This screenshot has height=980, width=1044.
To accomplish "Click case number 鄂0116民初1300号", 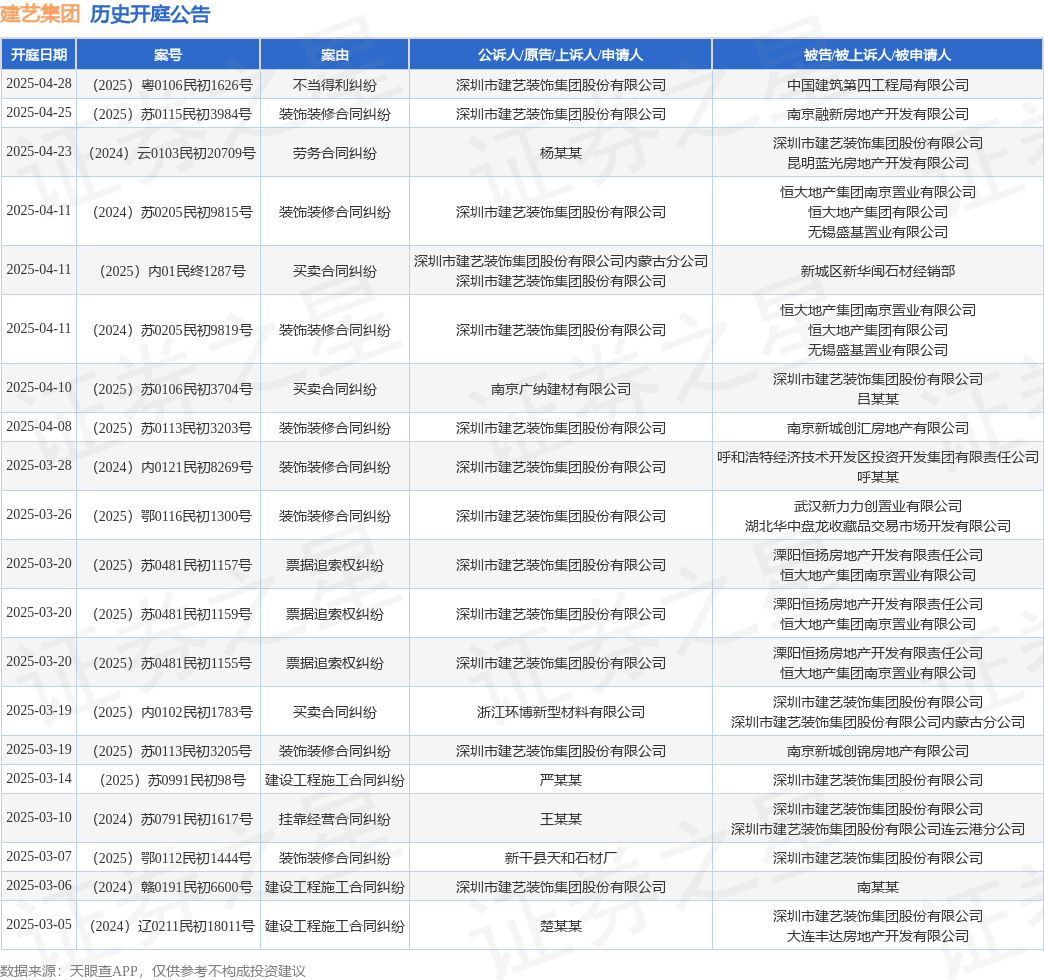I will point(172,516).
